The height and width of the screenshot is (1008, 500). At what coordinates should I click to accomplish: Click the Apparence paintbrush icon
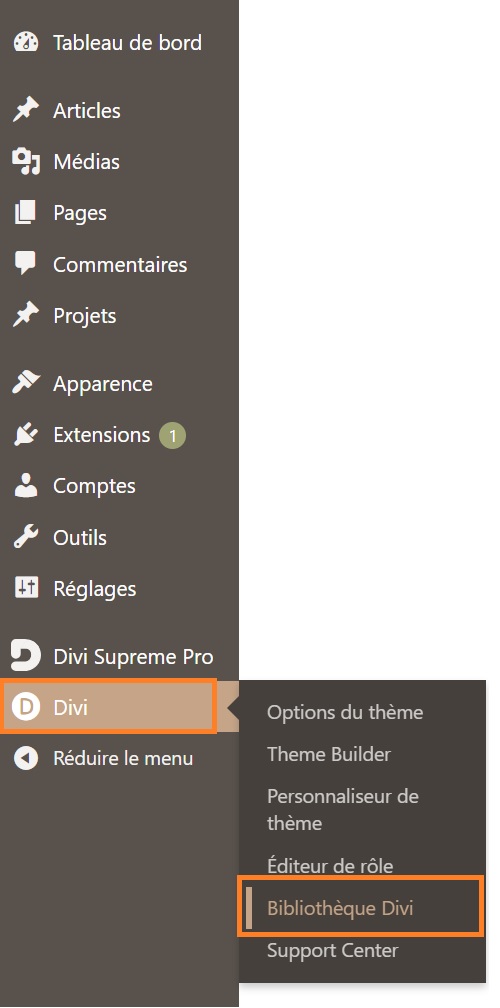pyautogui.click(x=26, y=384)
